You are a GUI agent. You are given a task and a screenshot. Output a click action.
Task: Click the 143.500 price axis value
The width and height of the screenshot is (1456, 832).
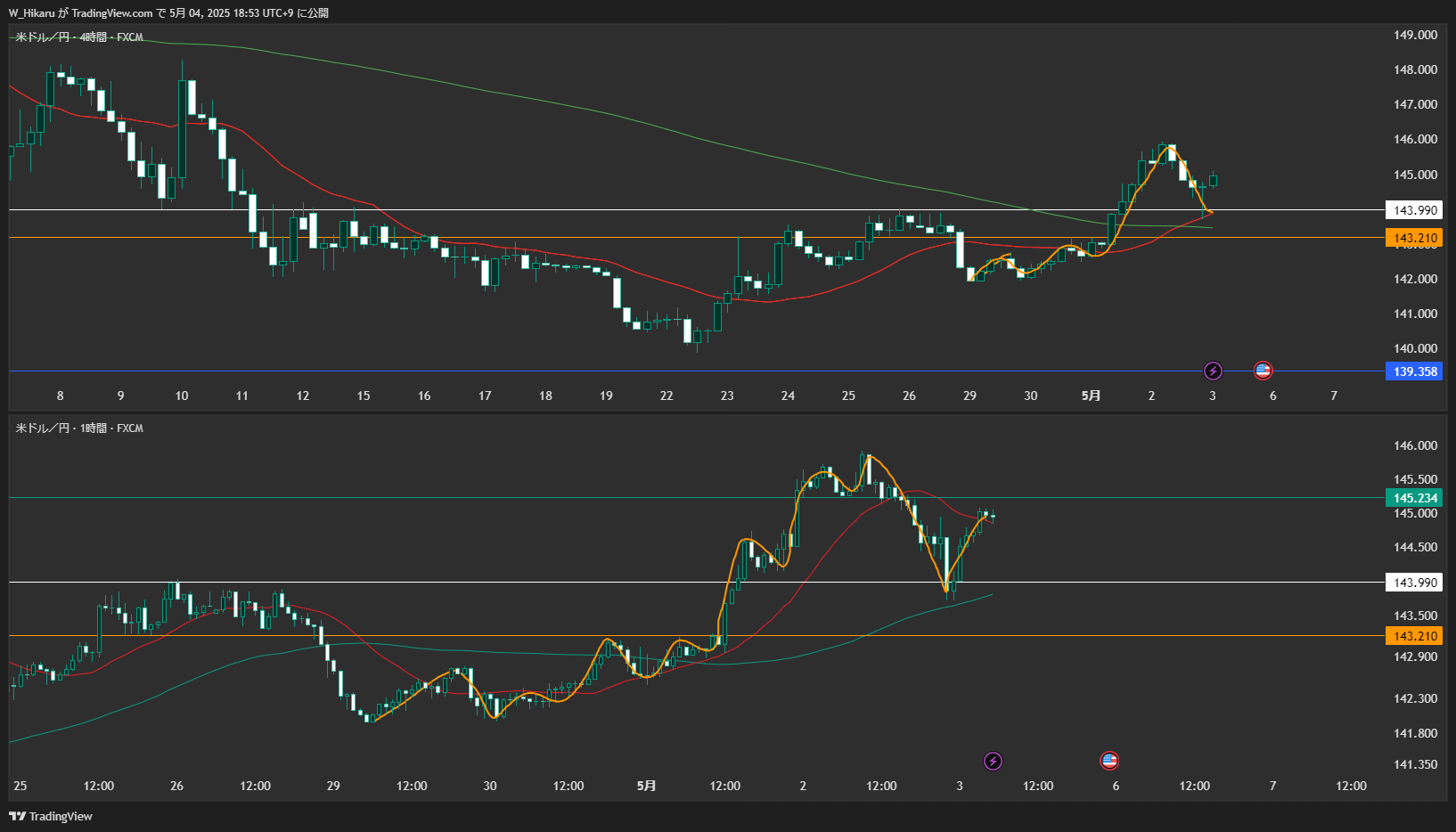pyautogui.click(x=1415, y=616)
